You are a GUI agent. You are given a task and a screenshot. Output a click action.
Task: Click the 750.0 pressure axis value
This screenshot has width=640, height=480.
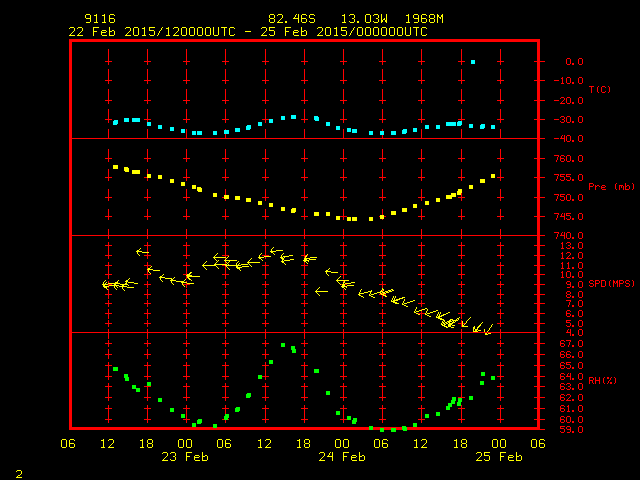click(569, 197)
